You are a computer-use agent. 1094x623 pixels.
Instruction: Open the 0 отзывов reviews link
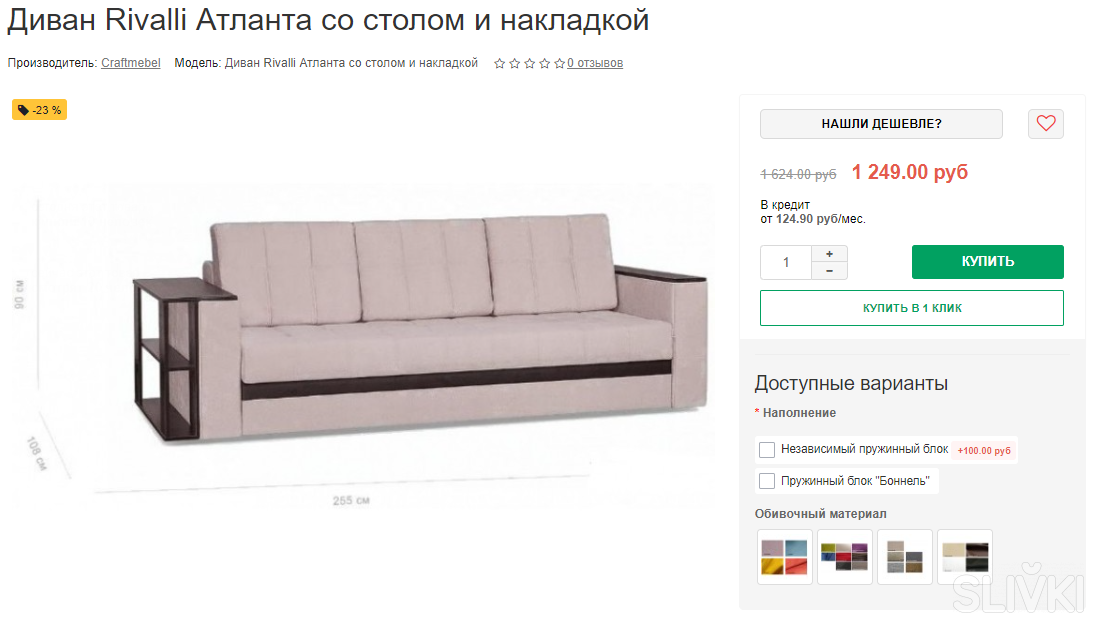595,63
